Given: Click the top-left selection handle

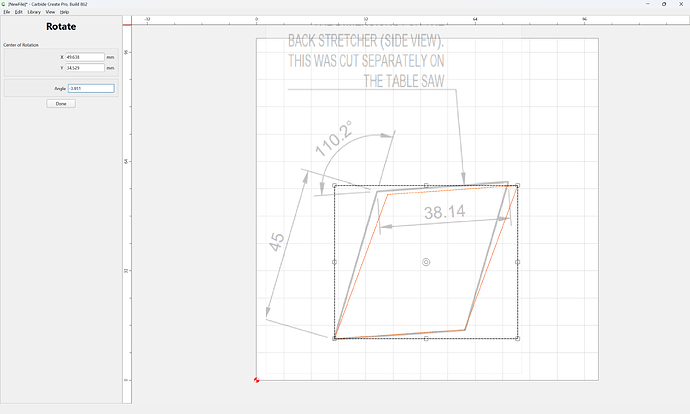Looking at the screenshot, I should point(334,186).
